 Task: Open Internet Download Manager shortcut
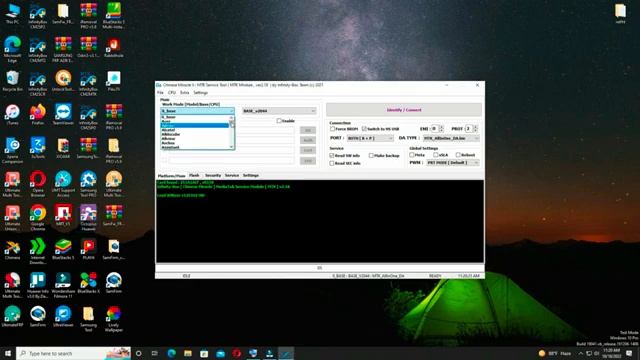(38, 251)
